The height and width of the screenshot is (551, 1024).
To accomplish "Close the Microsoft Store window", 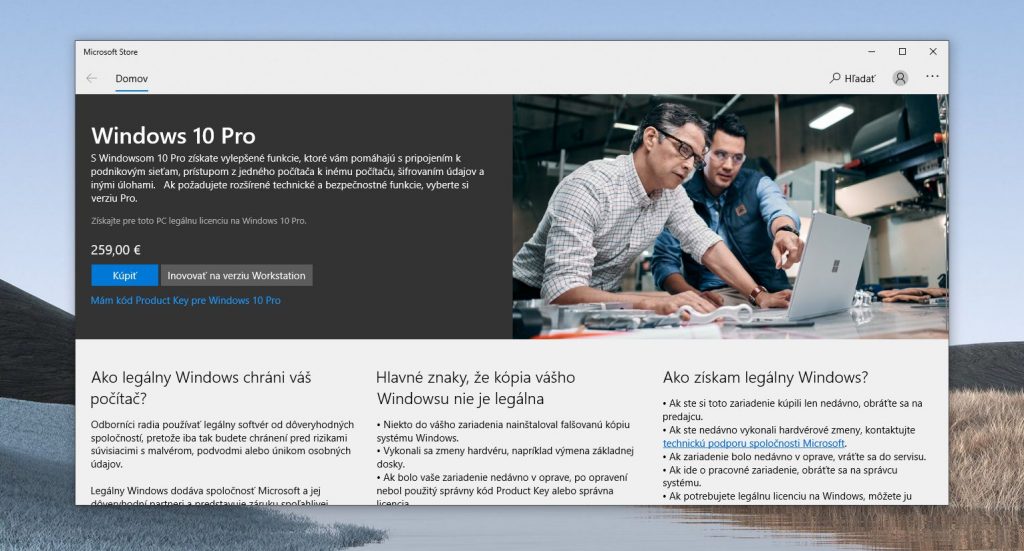I will pos(933,52).
